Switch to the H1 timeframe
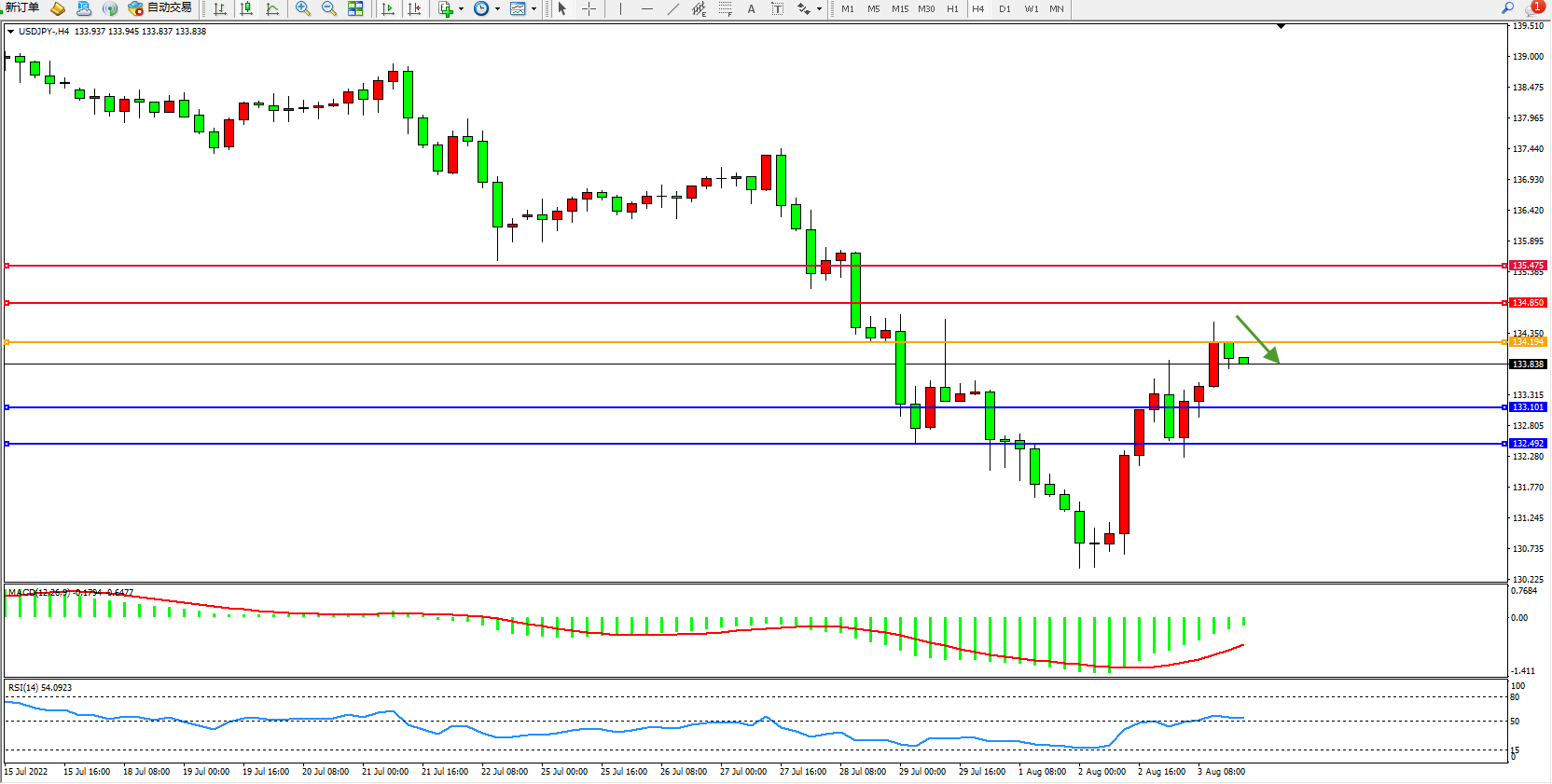1552x784 pixels. click(x=952, y=8)
